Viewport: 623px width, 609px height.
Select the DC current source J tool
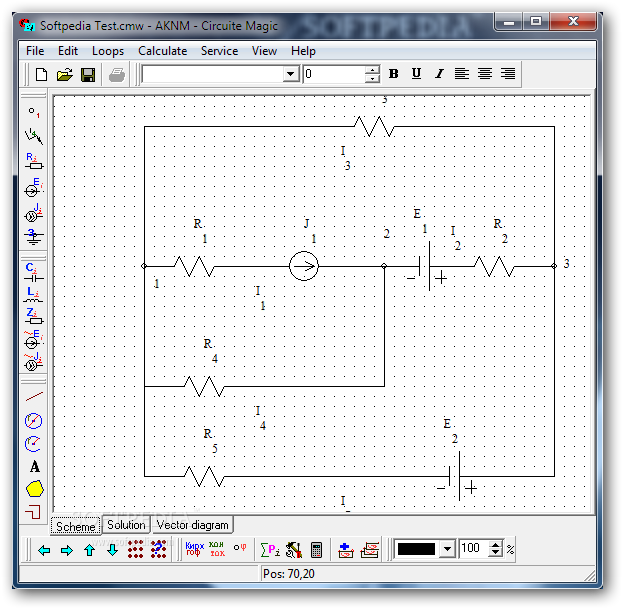pos(34,213)
